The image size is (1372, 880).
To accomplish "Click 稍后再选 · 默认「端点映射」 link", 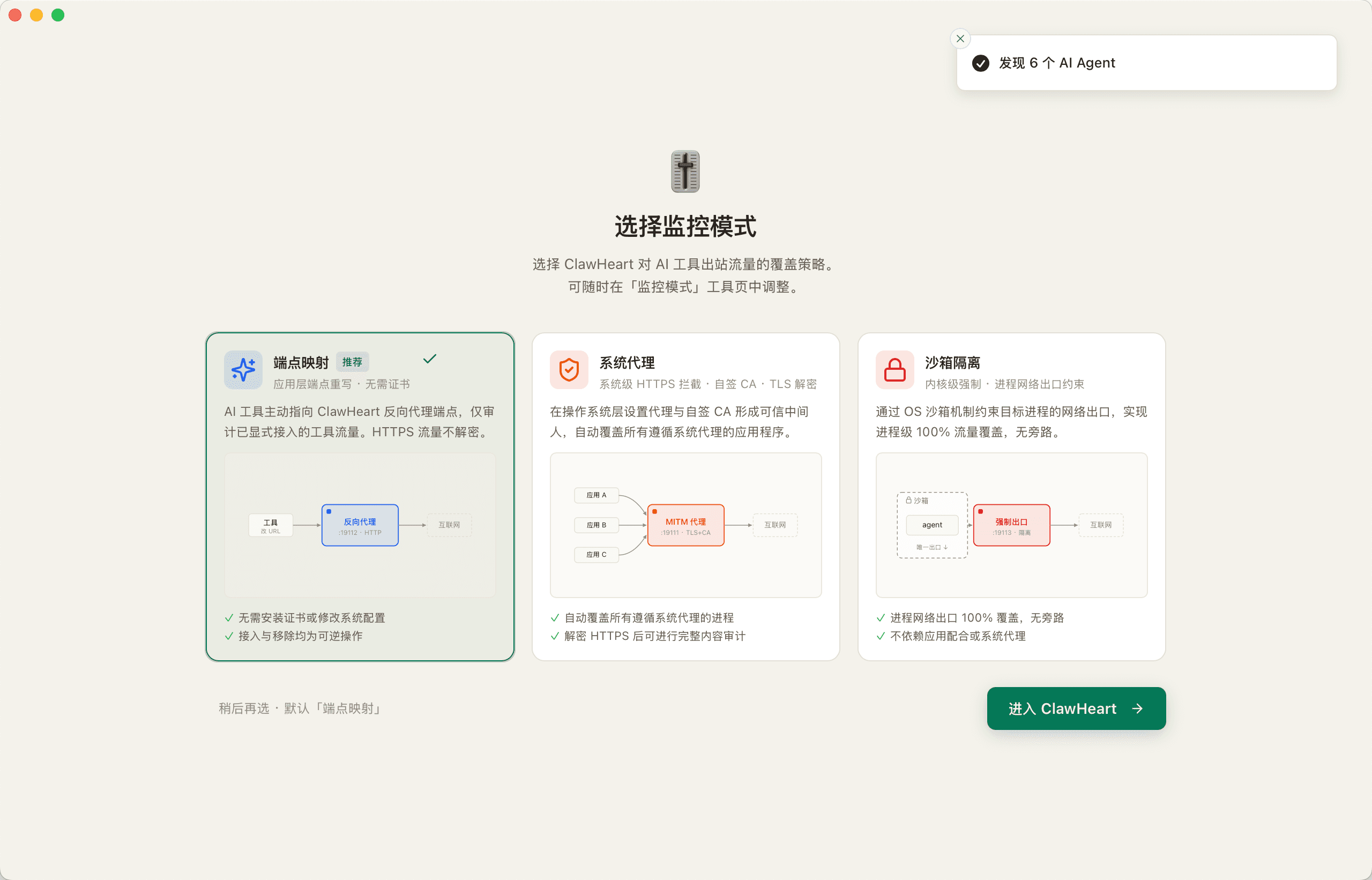I will click(301, 708).
